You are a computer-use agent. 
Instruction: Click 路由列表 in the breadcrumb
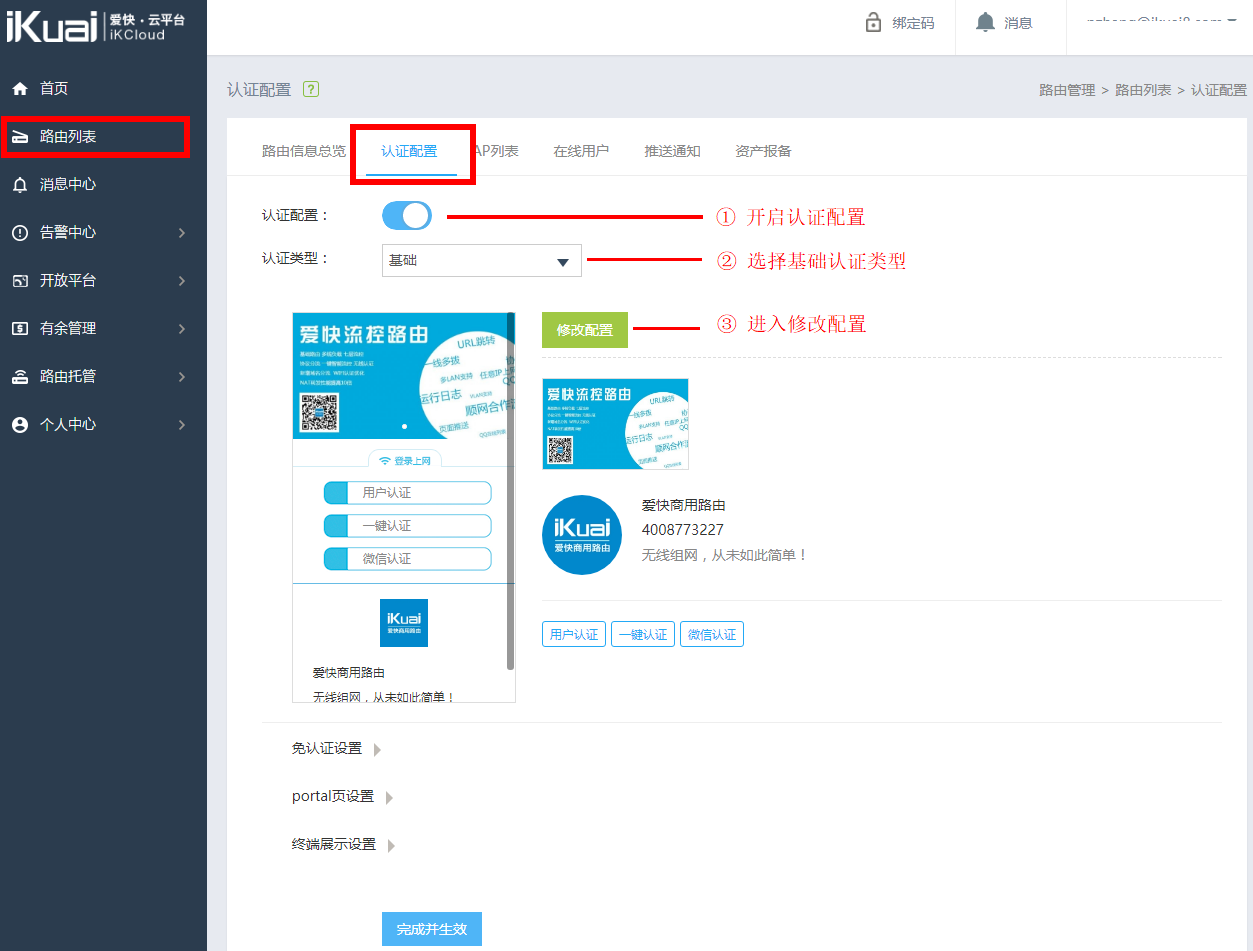(1143, 90)
